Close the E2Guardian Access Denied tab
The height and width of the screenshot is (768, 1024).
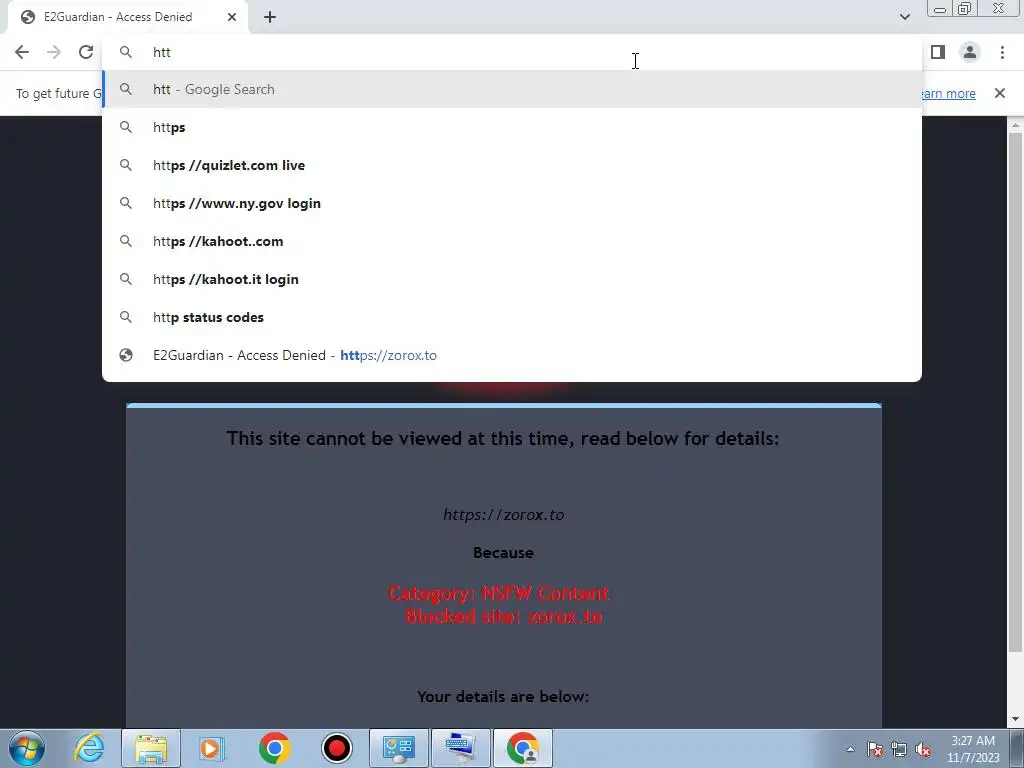pos(232,17)
